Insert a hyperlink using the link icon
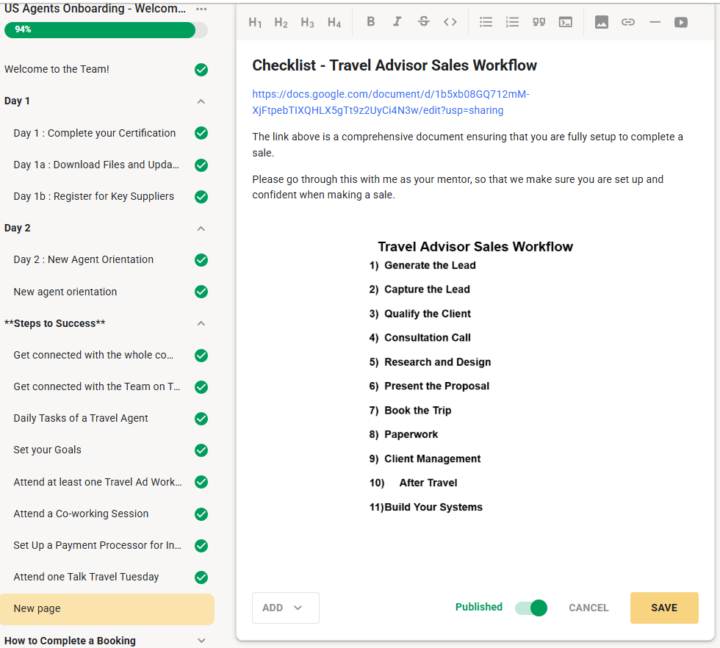 [628, 22]
